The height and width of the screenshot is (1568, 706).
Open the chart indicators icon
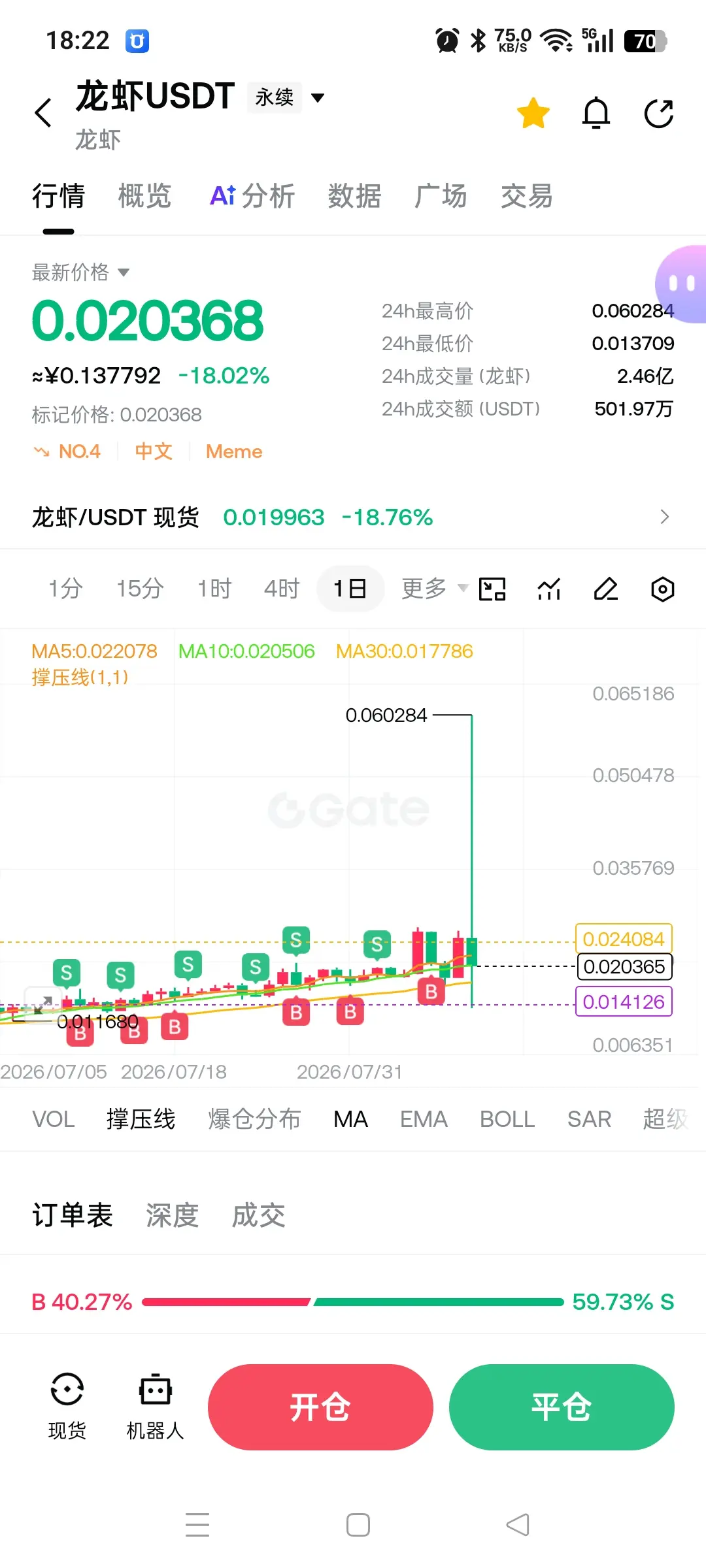point(549,589)
